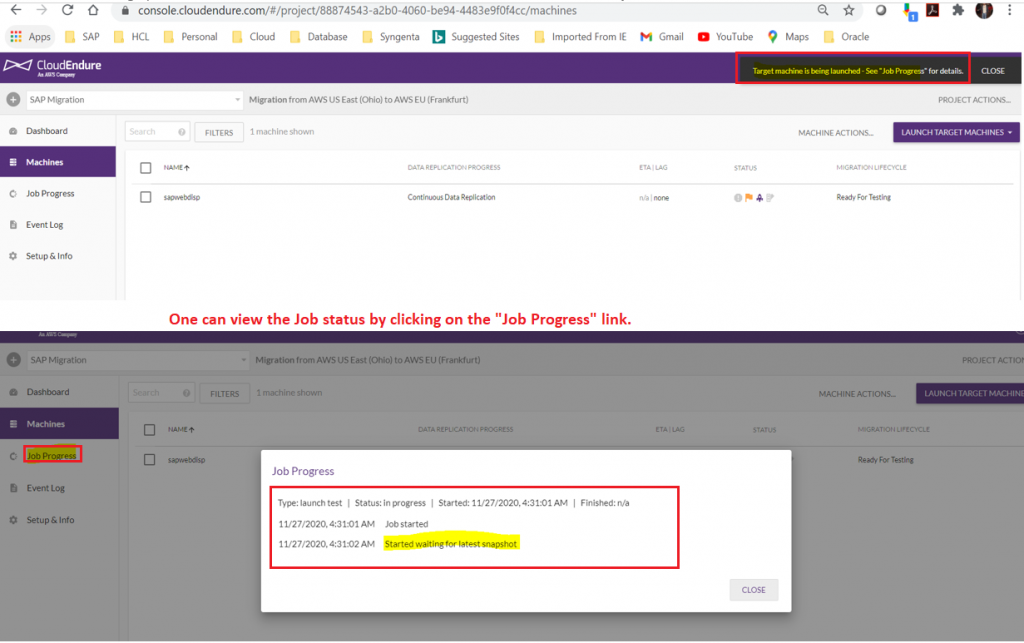Bookmark this page with the star icon
Screen dimensions: 1024x643
pos(848,10)
